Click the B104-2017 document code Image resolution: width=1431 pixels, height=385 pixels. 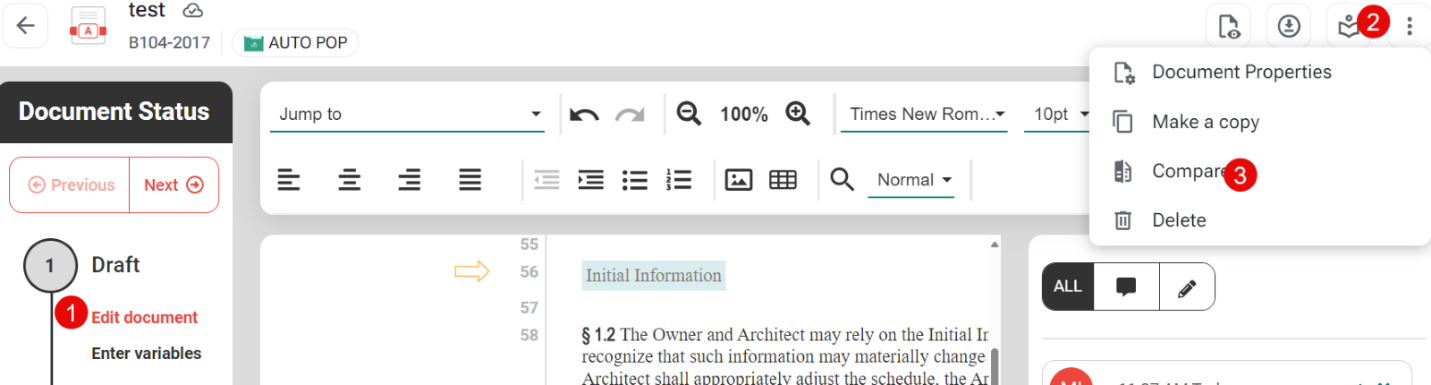[169, 43]
